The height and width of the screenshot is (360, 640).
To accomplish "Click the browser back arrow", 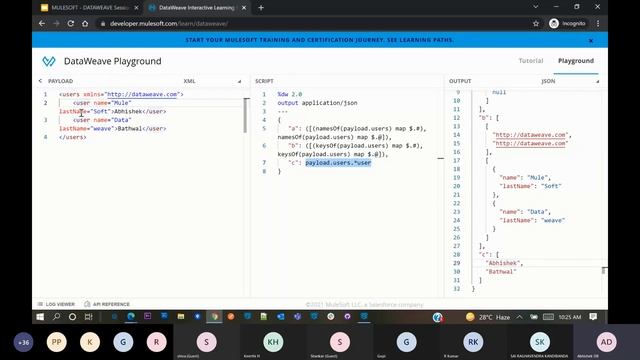I will 42,24.
